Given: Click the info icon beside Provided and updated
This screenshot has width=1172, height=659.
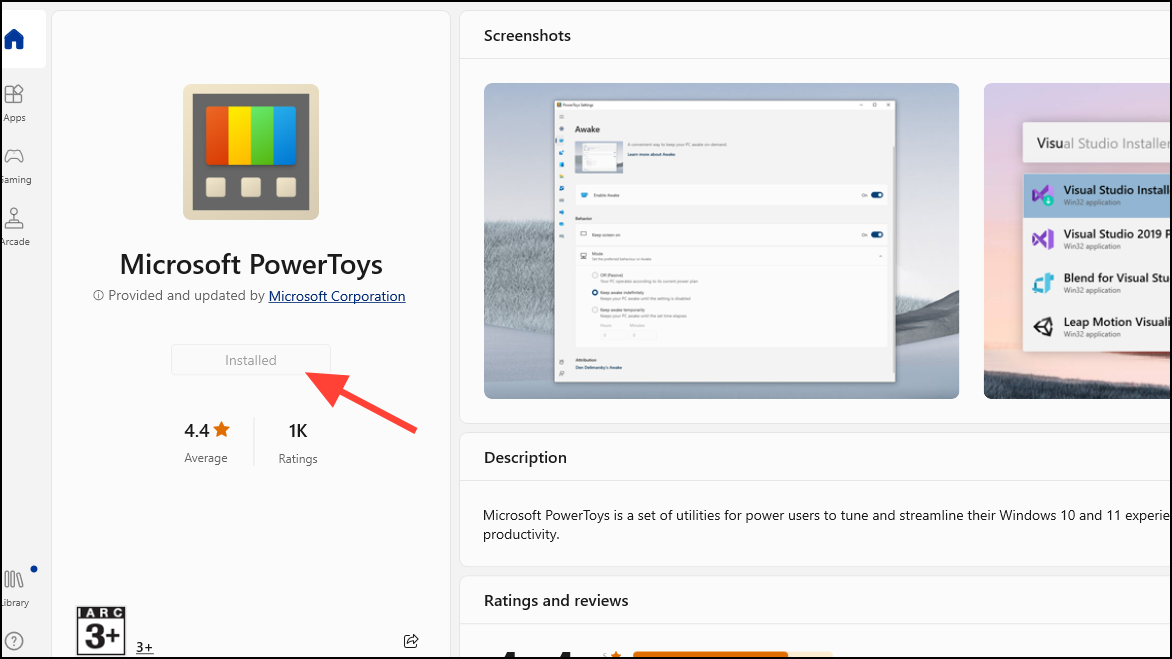Looking at the screenshot, I should click(x=98, y=296).
